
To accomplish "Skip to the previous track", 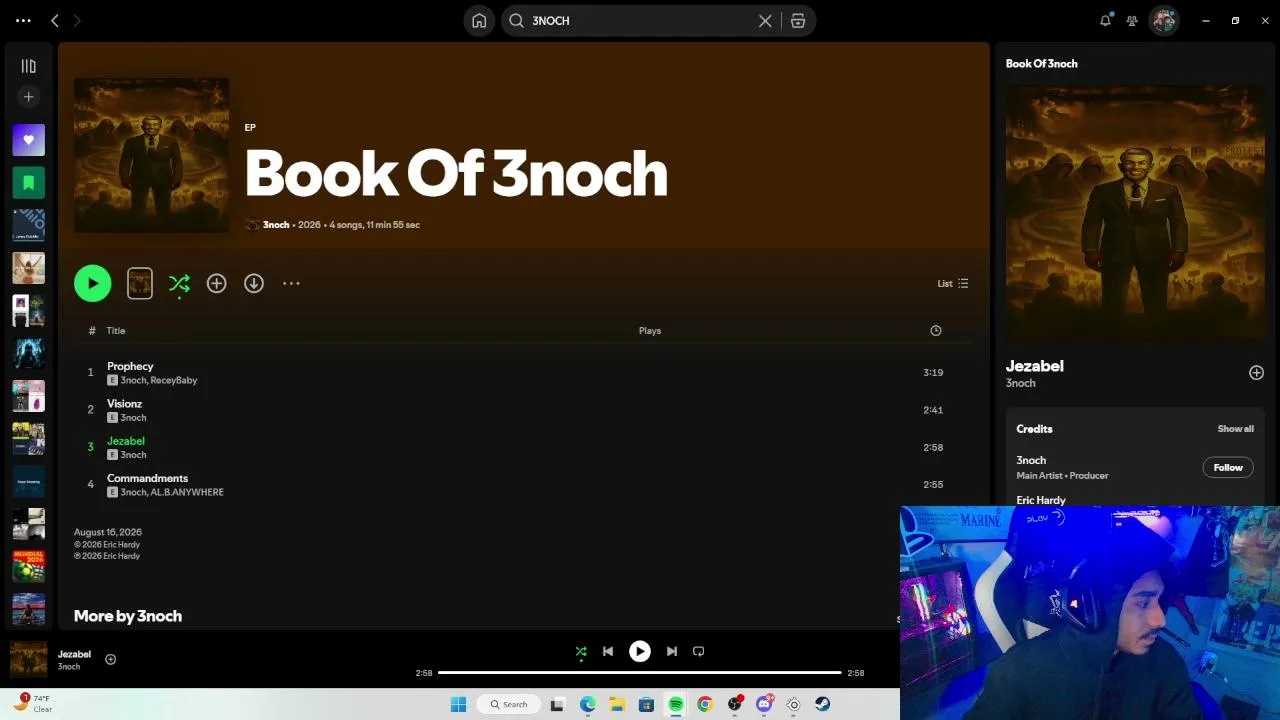I will tap(608, 652).
